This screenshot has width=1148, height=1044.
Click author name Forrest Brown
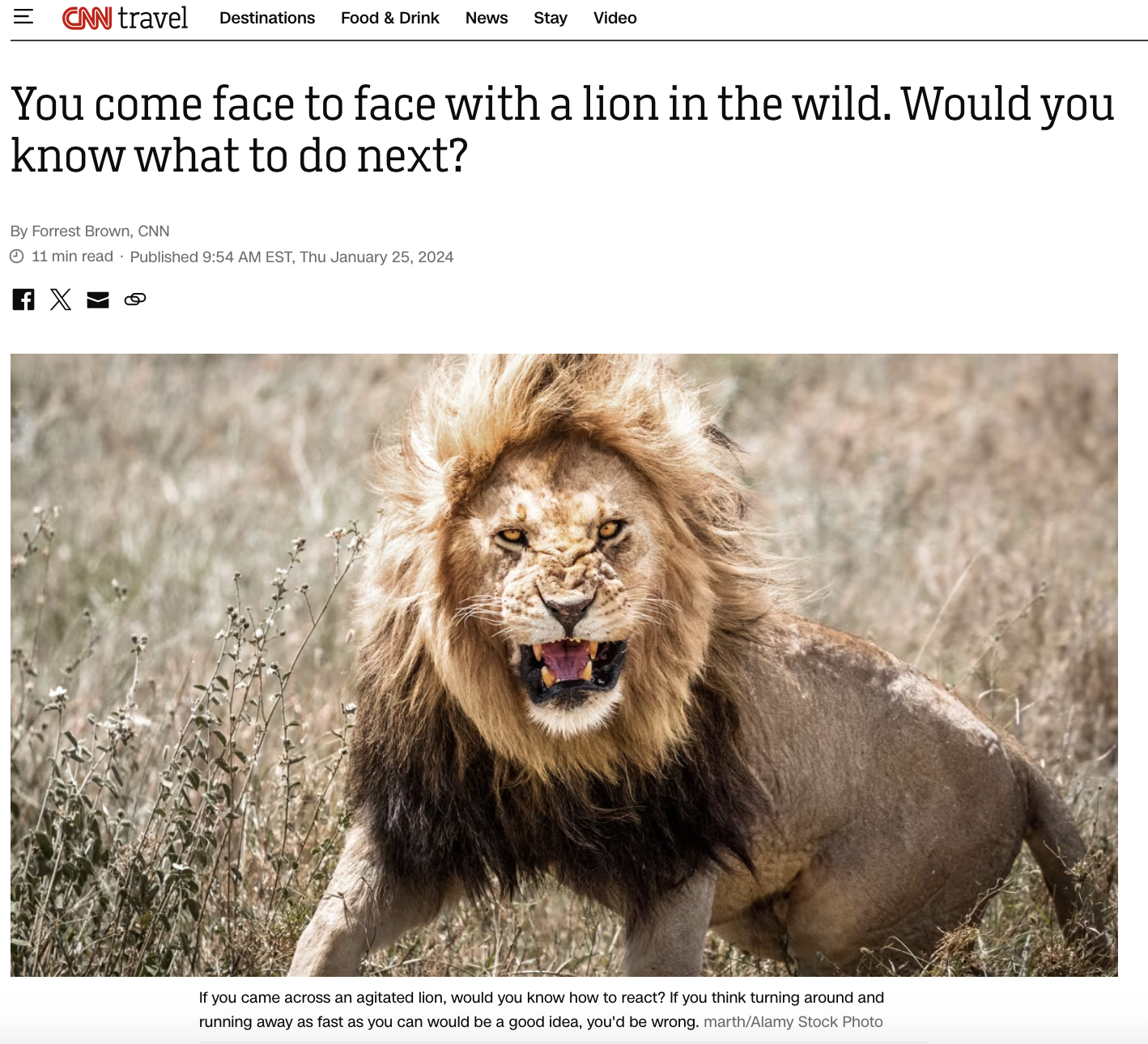(x=81, y=231)
